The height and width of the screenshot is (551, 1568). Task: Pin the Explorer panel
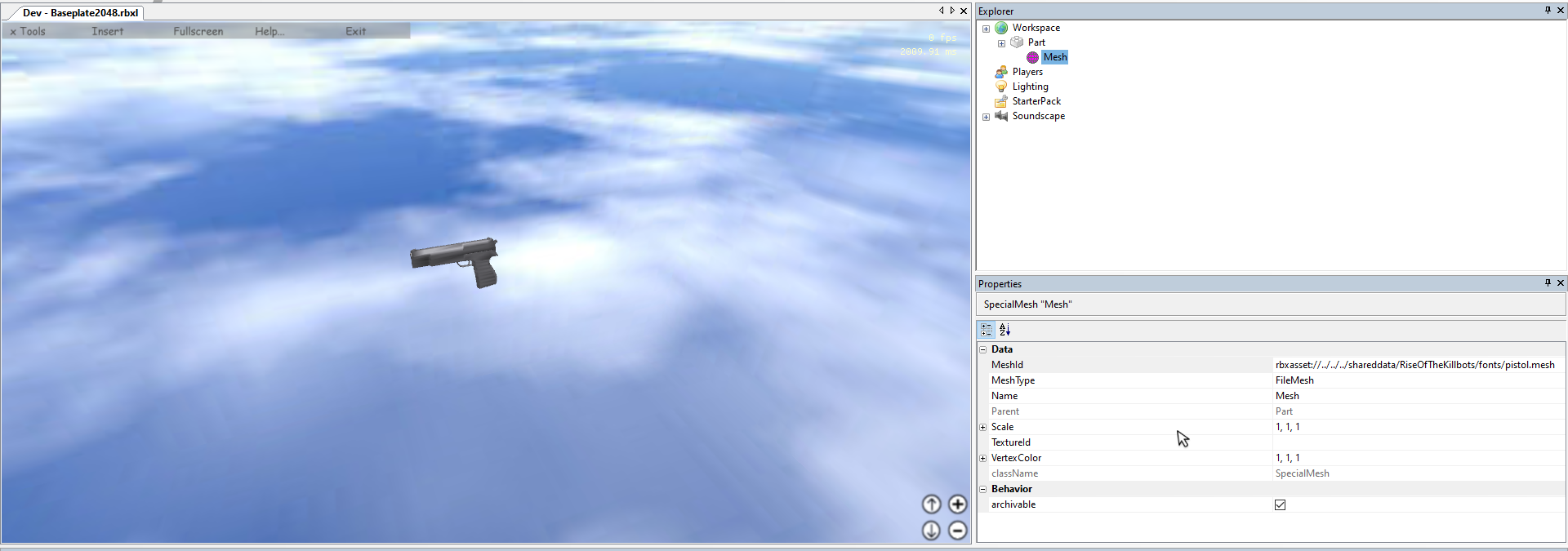click(1547, 11)
